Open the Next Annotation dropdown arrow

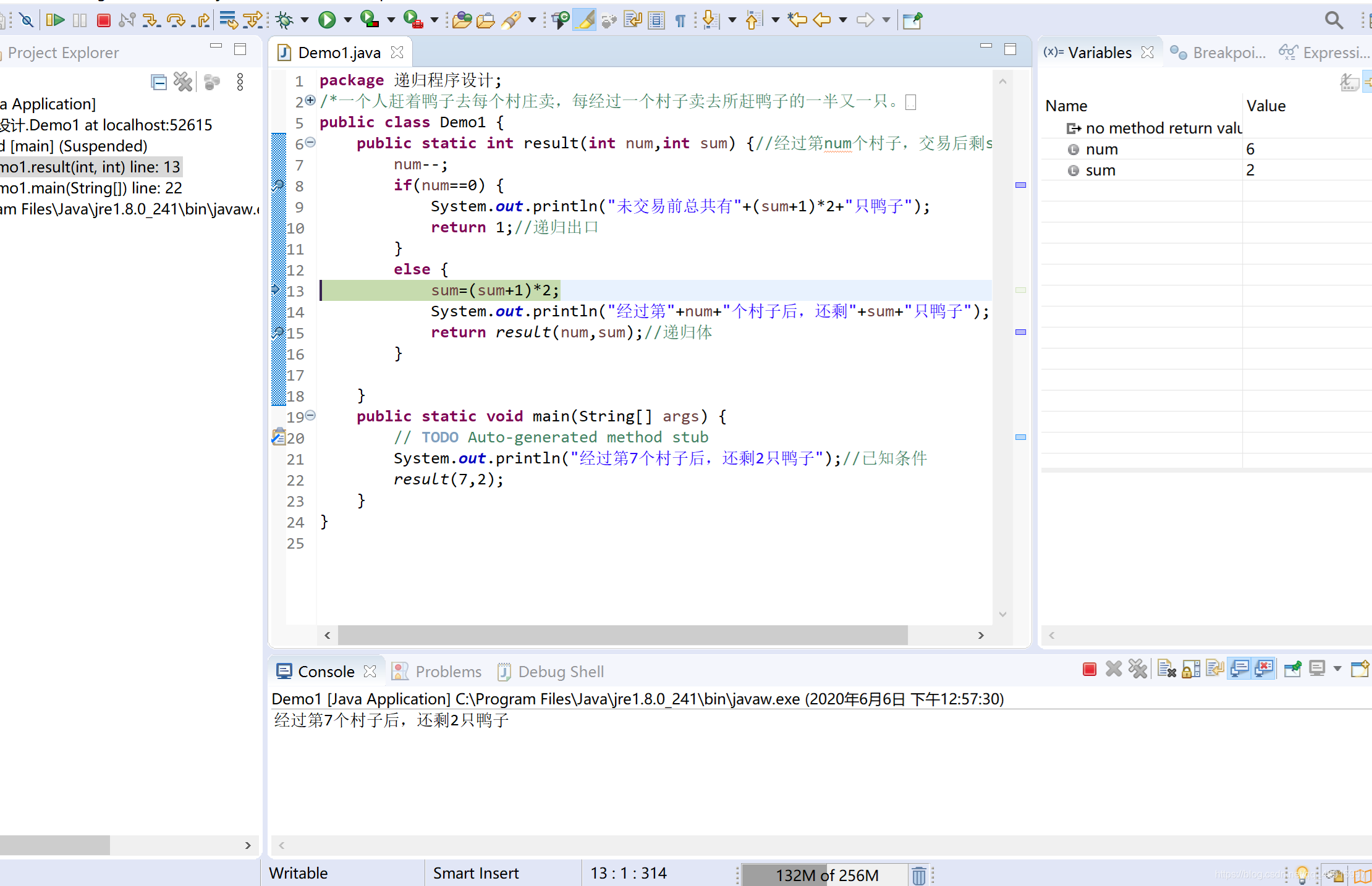(732, 20)
